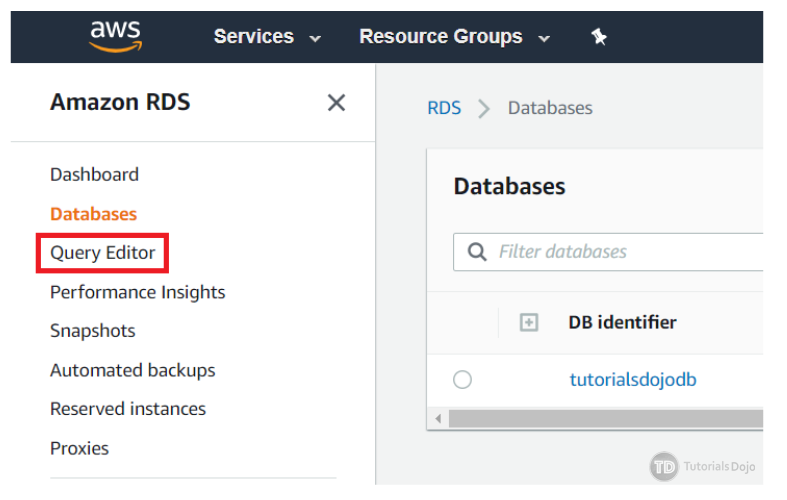Navigate to Proxies
The width and height of the screenshot is (787, 500).
click(x=79, y=448)
